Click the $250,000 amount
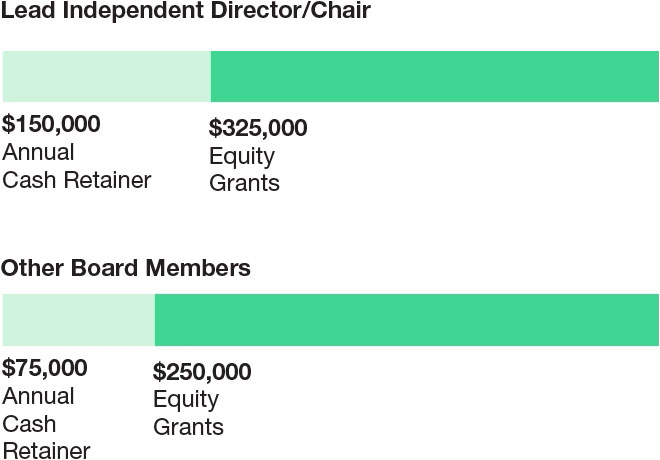Screen dimensions: 660x460 tap(202, 372)
